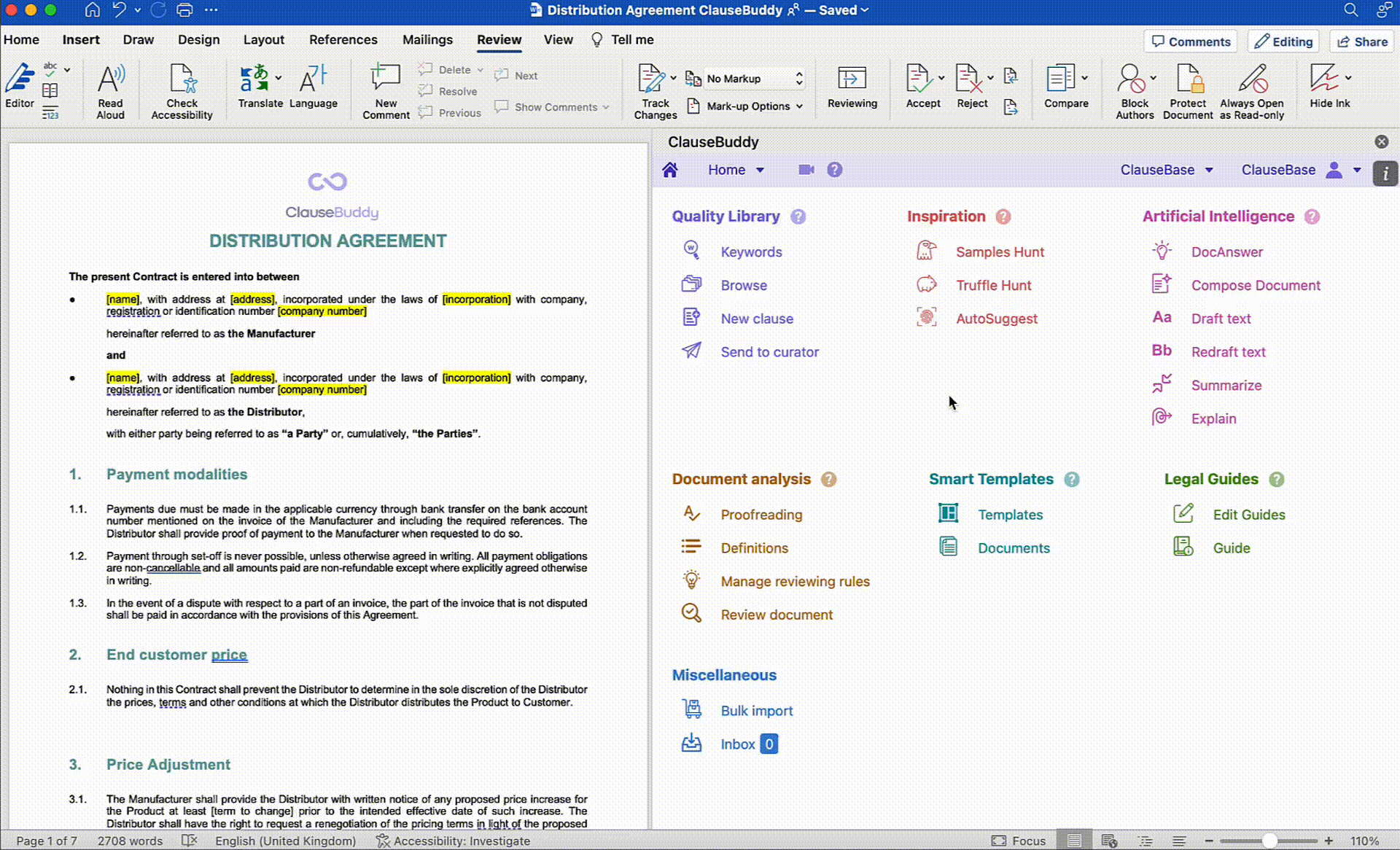Image resolution: width=1400 pixels, height=850 pixels.
Task: Launch Samples Hunt
Action: pos(1000,252)
